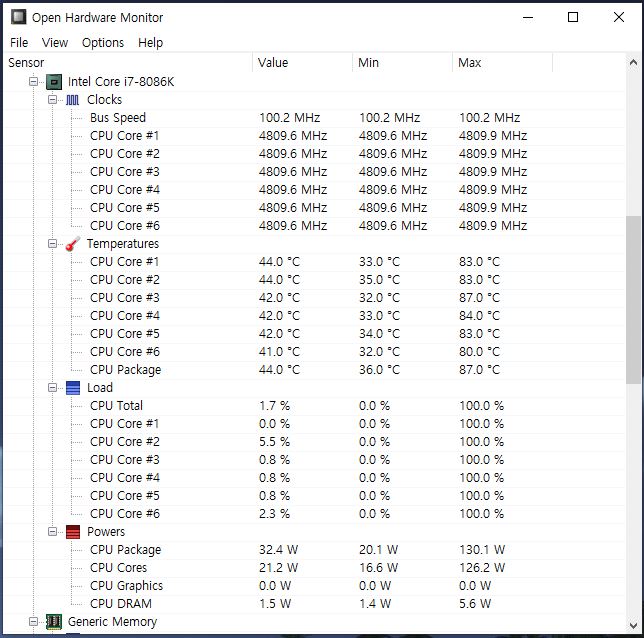
Task: Select the CPU Total load row
Action: pyautogui.click(x=315, y=406)
